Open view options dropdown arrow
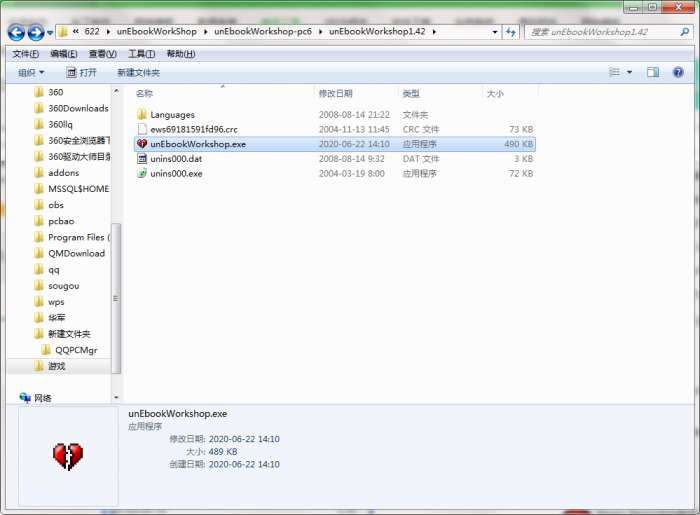The image size is (700, 515). point(629,72)
